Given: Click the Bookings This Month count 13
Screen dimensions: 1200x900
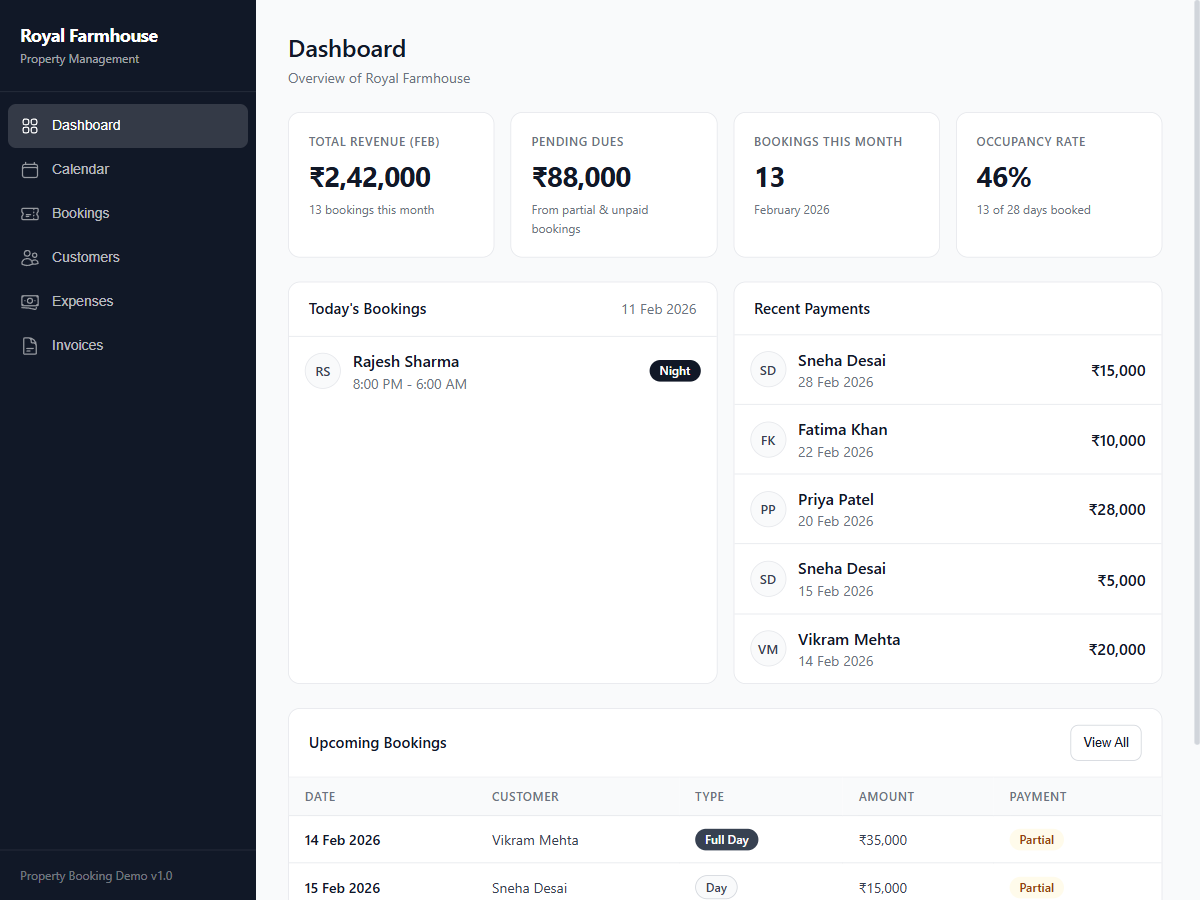Looking at the screenshot, I should 769,178.
